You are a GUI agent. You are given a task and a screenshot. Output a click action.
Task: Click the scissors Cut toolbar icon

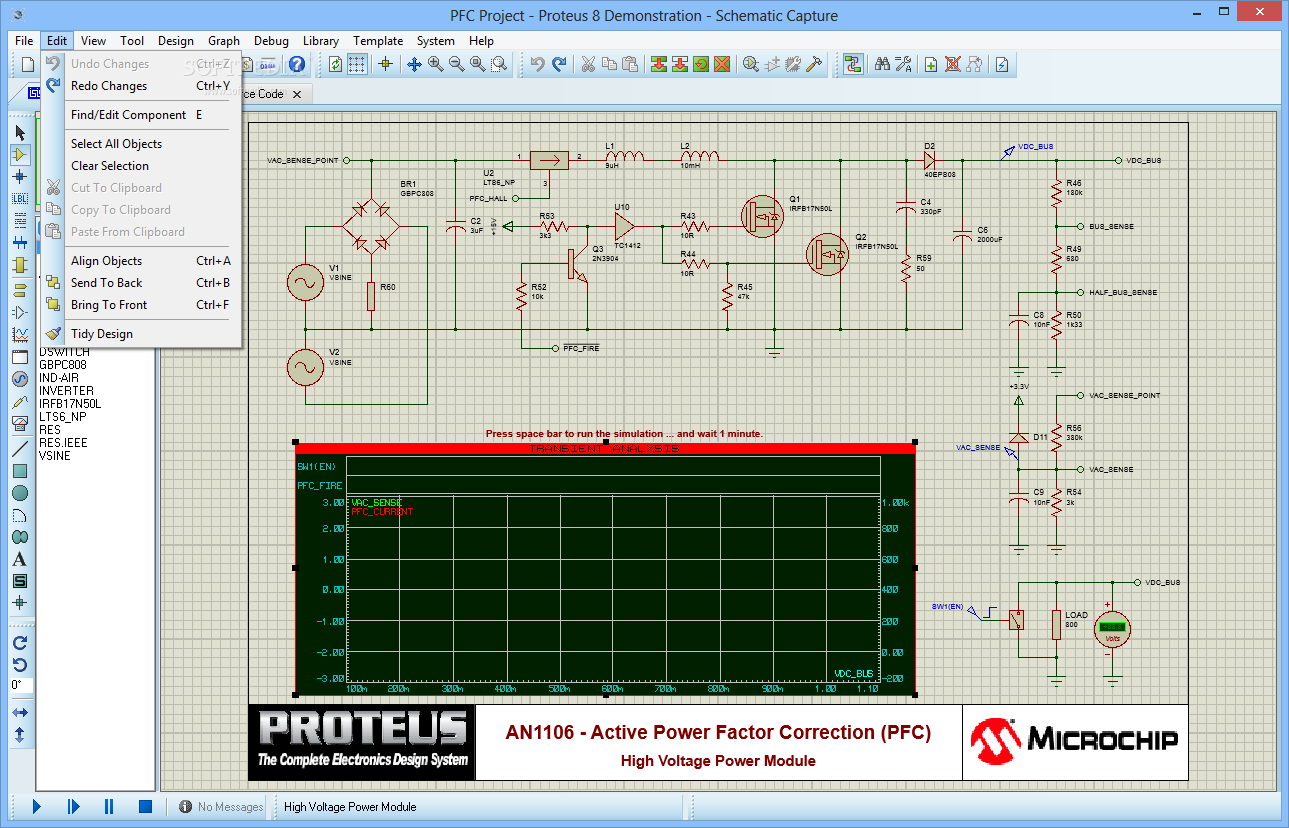[588, 64]
